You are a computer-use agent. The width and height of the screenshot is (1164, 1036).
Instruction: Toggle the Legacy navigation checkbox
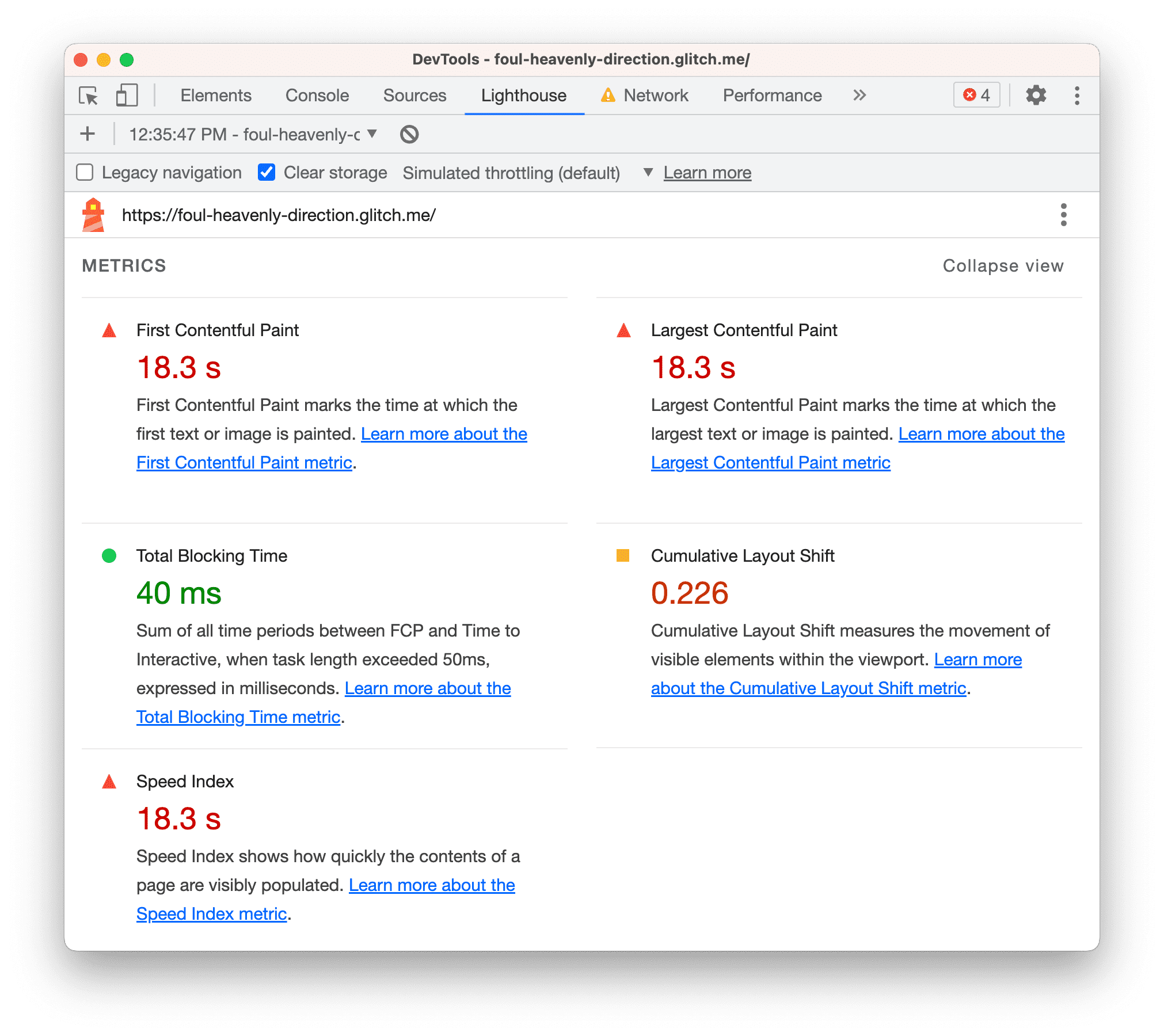85,172
